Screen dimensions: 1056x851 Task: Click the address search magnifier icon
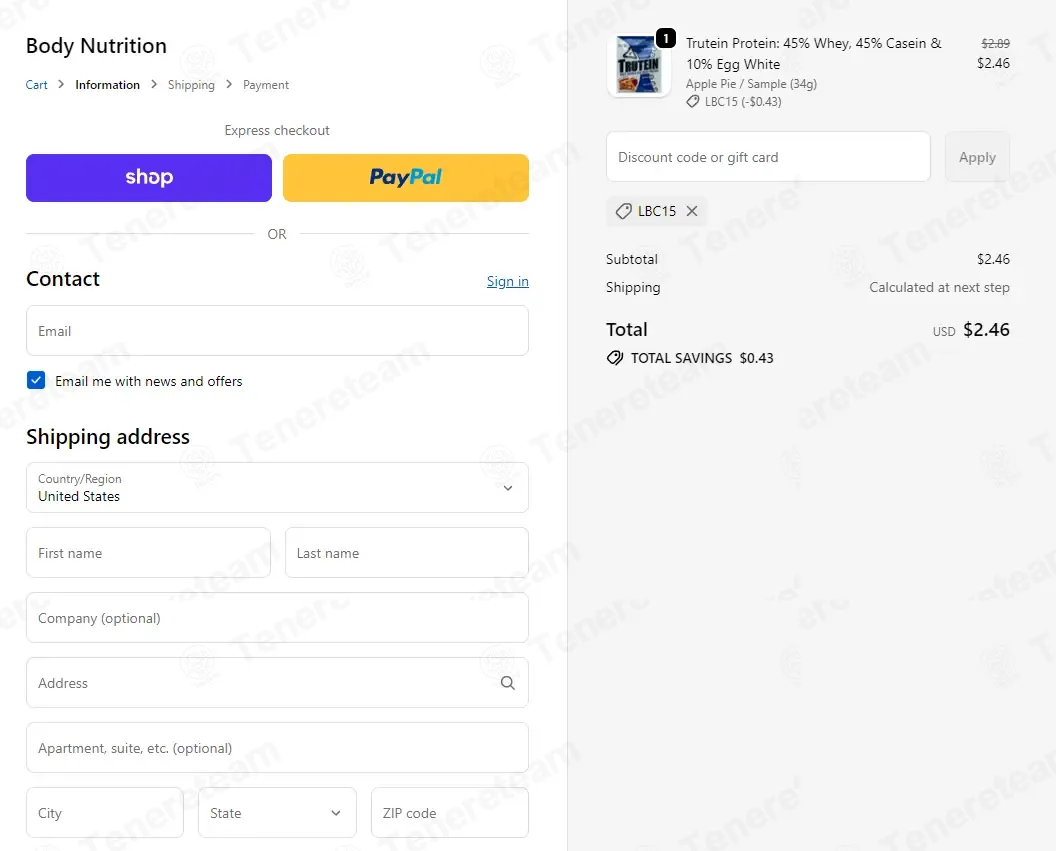508,683
